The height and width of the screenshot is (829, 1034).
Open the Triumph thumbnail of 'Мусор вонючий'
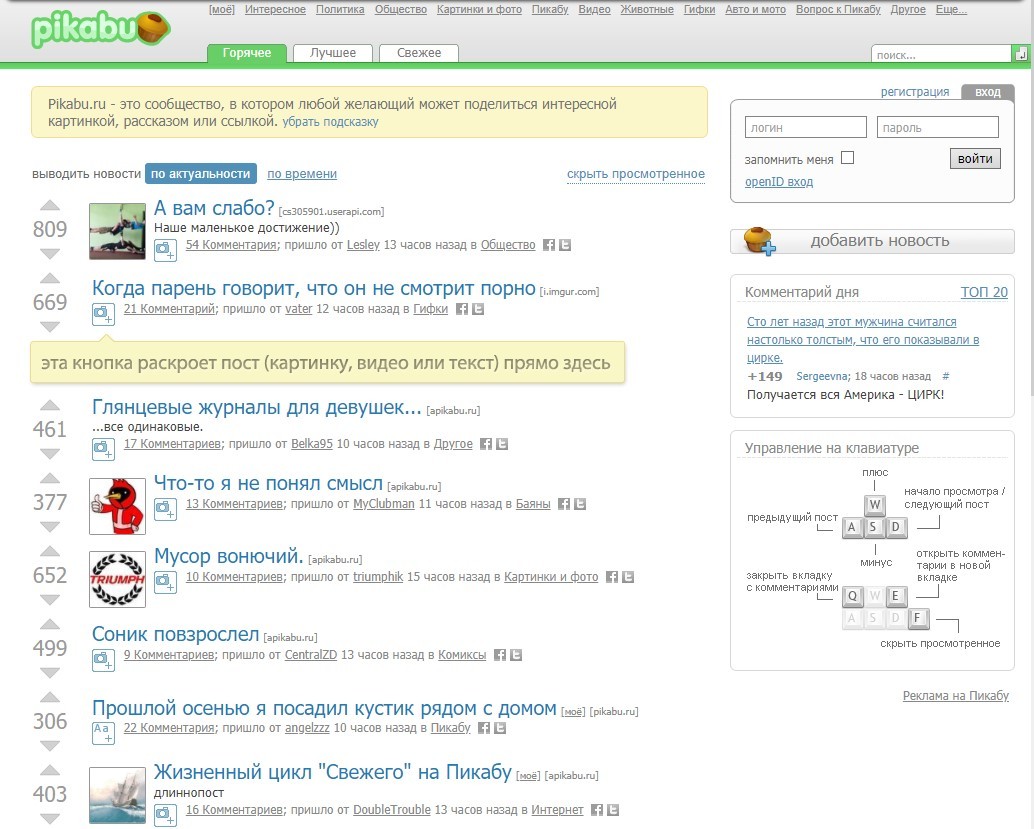[117, 579]
